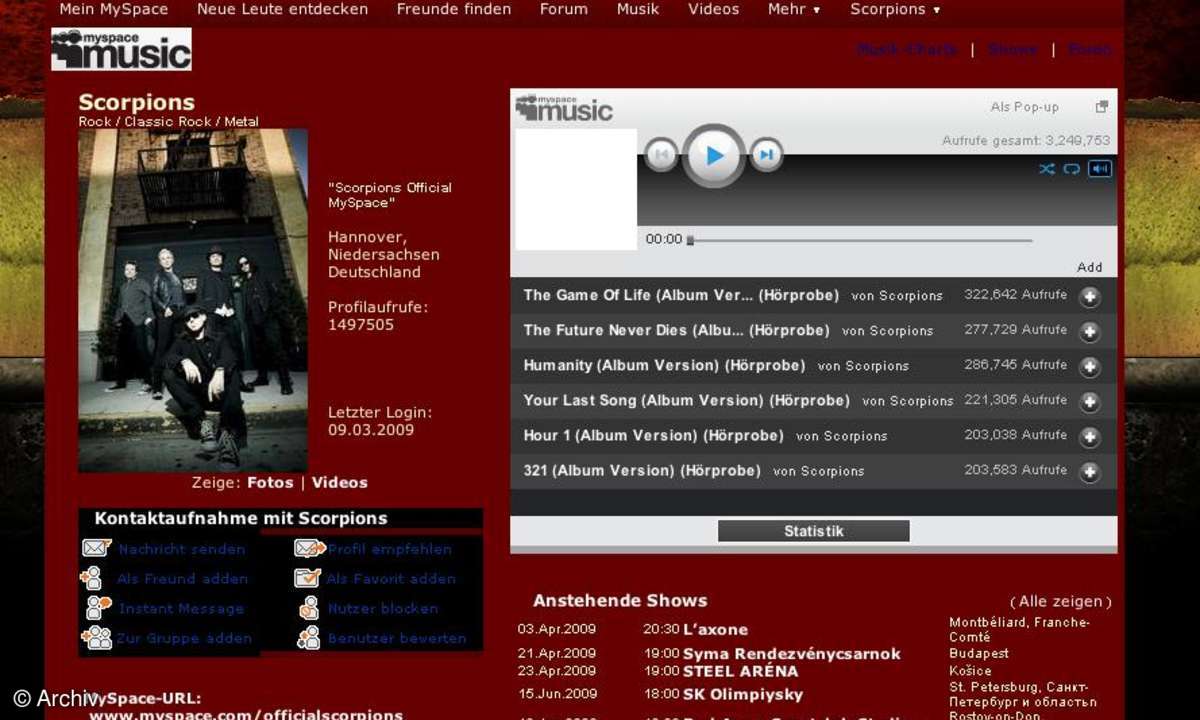Image resolution: width=1200 pixels, height=720 pixels.
Task: Toggle repeat mode in the player
Action: coord(1071,168)
